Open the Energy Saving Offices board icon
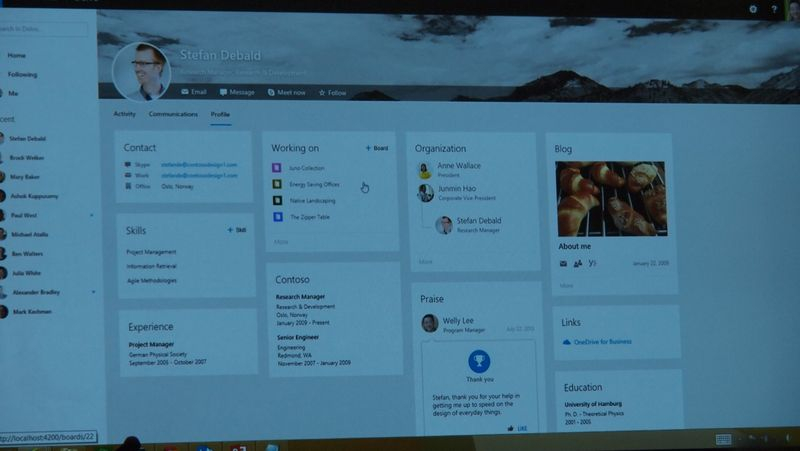This screenshot has height=451, width=800. pos(277,184)
